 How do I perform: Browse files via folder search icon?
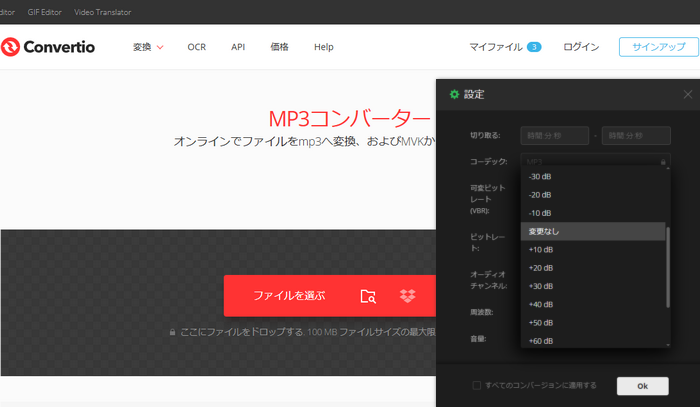pyautogui.click(x=368, y=296)
